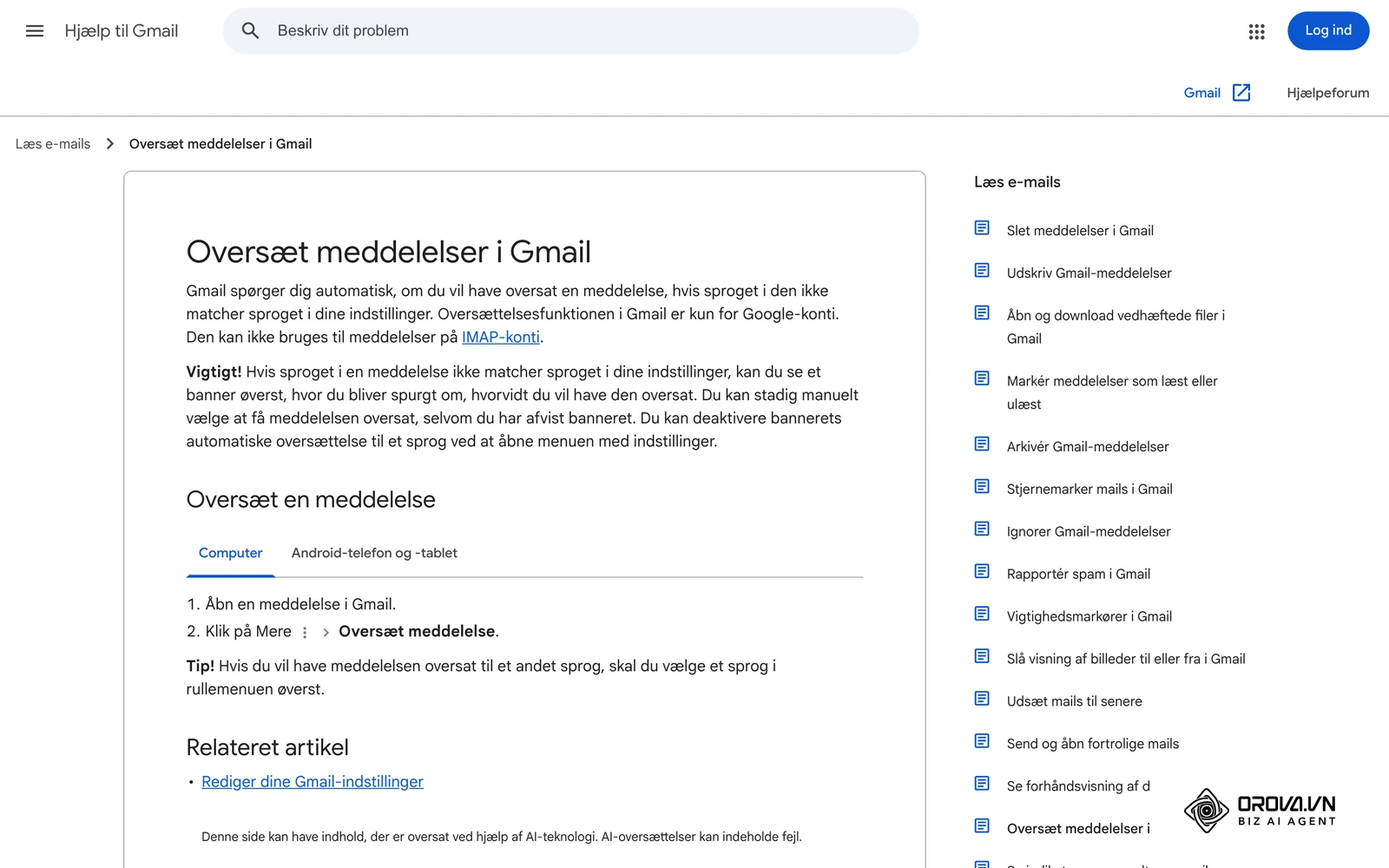
Task: Click the Hjælp til Gmail title
Action: tap(122, 31)
